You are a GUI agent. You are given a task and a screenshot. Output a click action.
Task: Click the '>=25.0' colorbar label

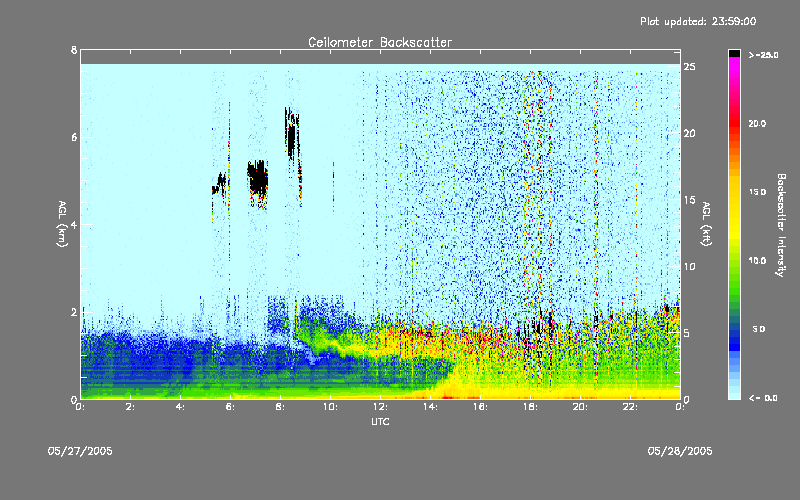point(763,55)
